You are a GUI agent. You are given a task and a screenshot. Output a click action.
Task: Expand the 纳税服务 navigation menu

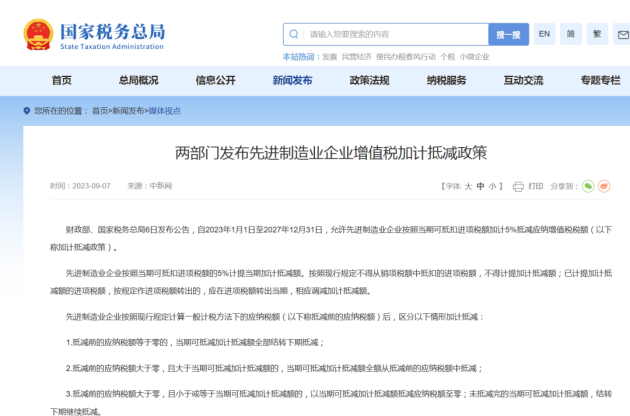[x=446, y=80]
